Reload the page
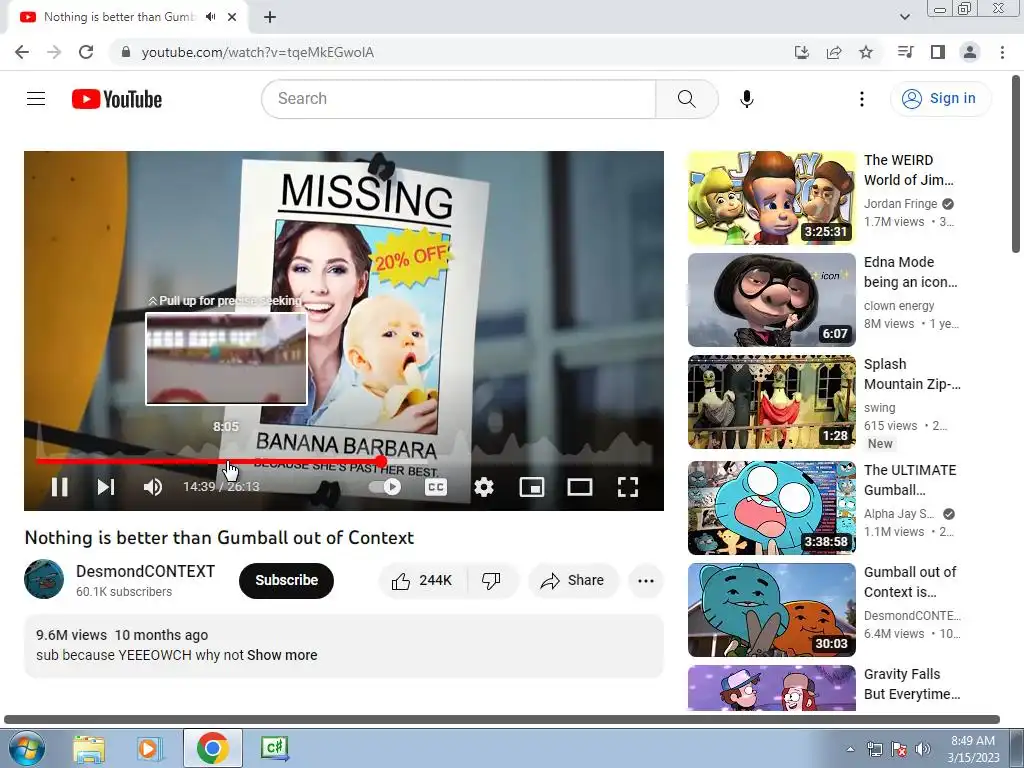Image resolution: width=1024 pixels, height=768 pixels. (x=86, y=52)
